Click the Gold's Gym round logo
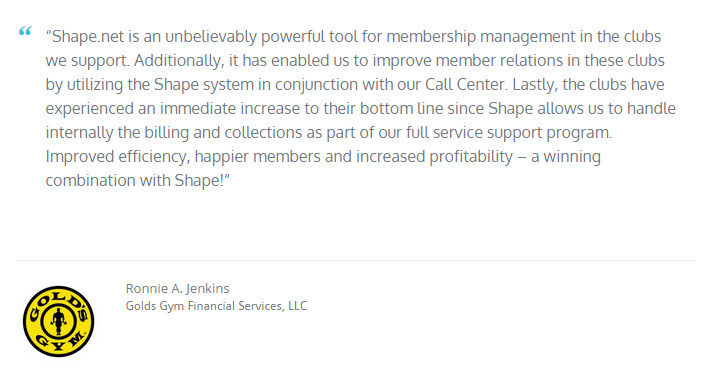Viewport: 711px width, 369px height. click(x=58, y=321)
